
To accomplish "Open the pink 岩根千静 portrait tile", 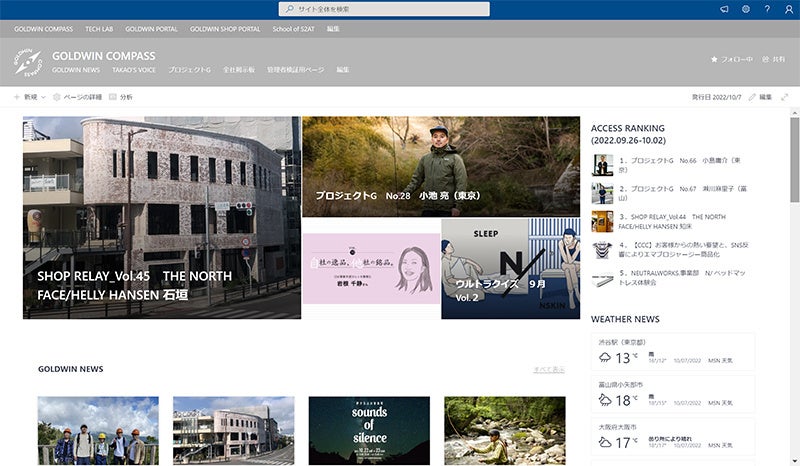I will (x=371, y=268).
